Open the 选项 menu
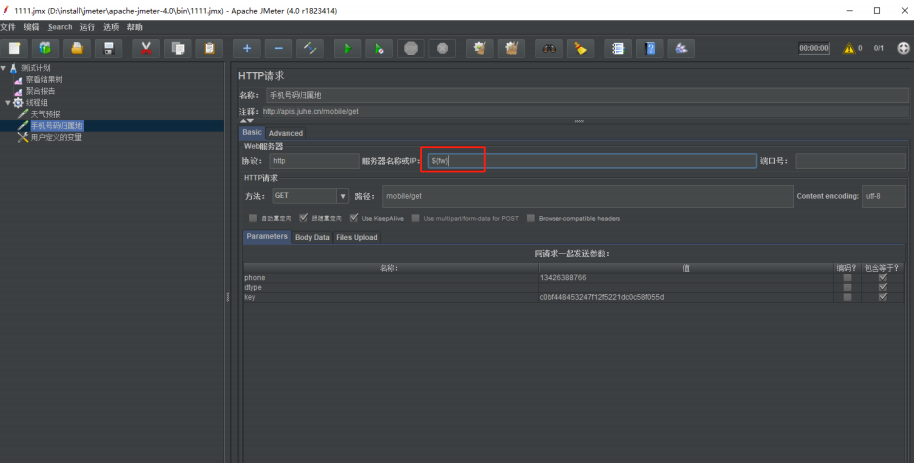This screenshot has height=463, width=915. point(111,27)
